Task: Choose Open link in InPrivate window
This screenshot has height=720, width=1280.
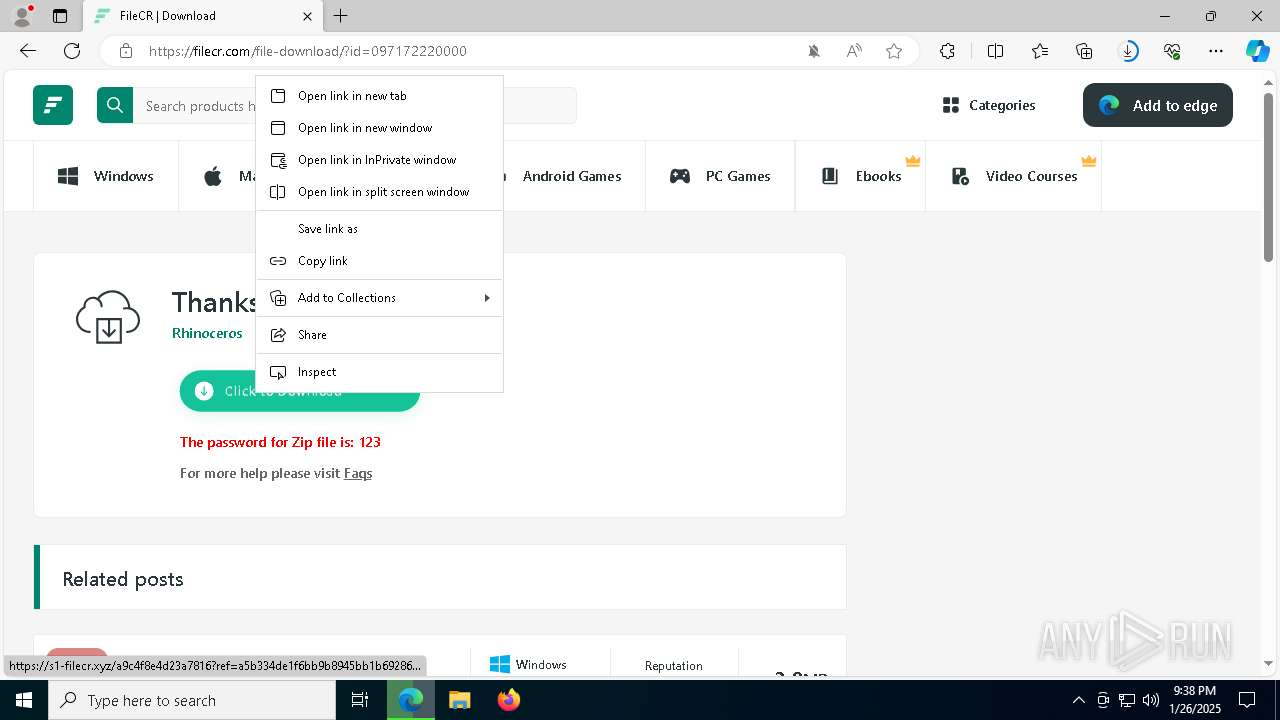Action: coord(379,160)
